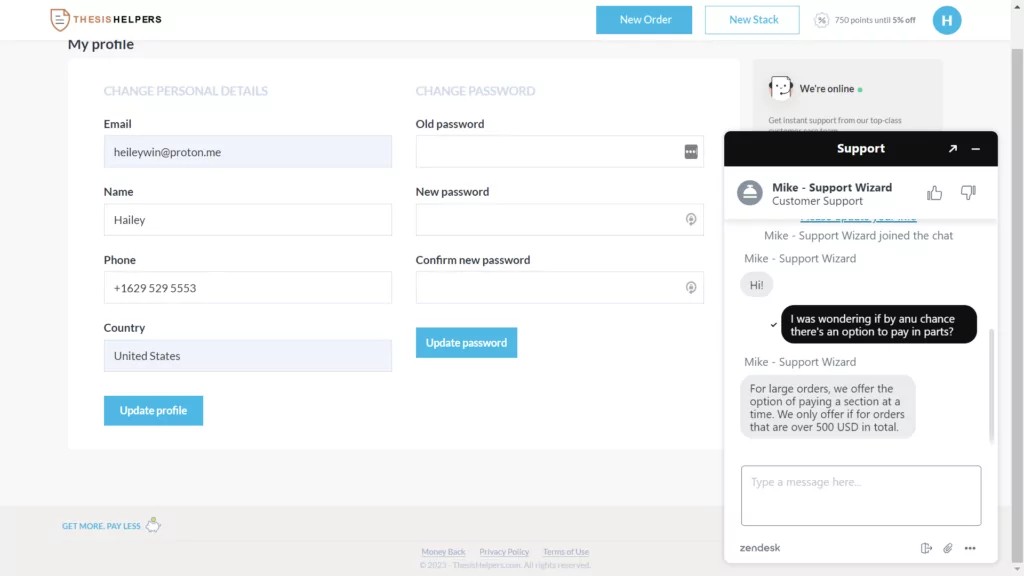This screenshot has height=576, width=1024.
Task: Click the zendesk branding link
Action: 760,548
